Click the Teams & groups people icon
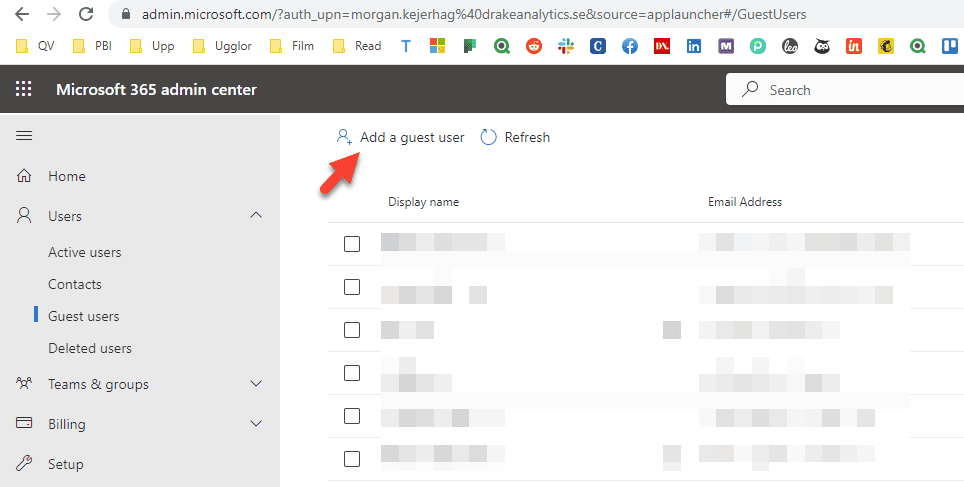The height and width of the screenshot is (487, 964). [24, 384]
